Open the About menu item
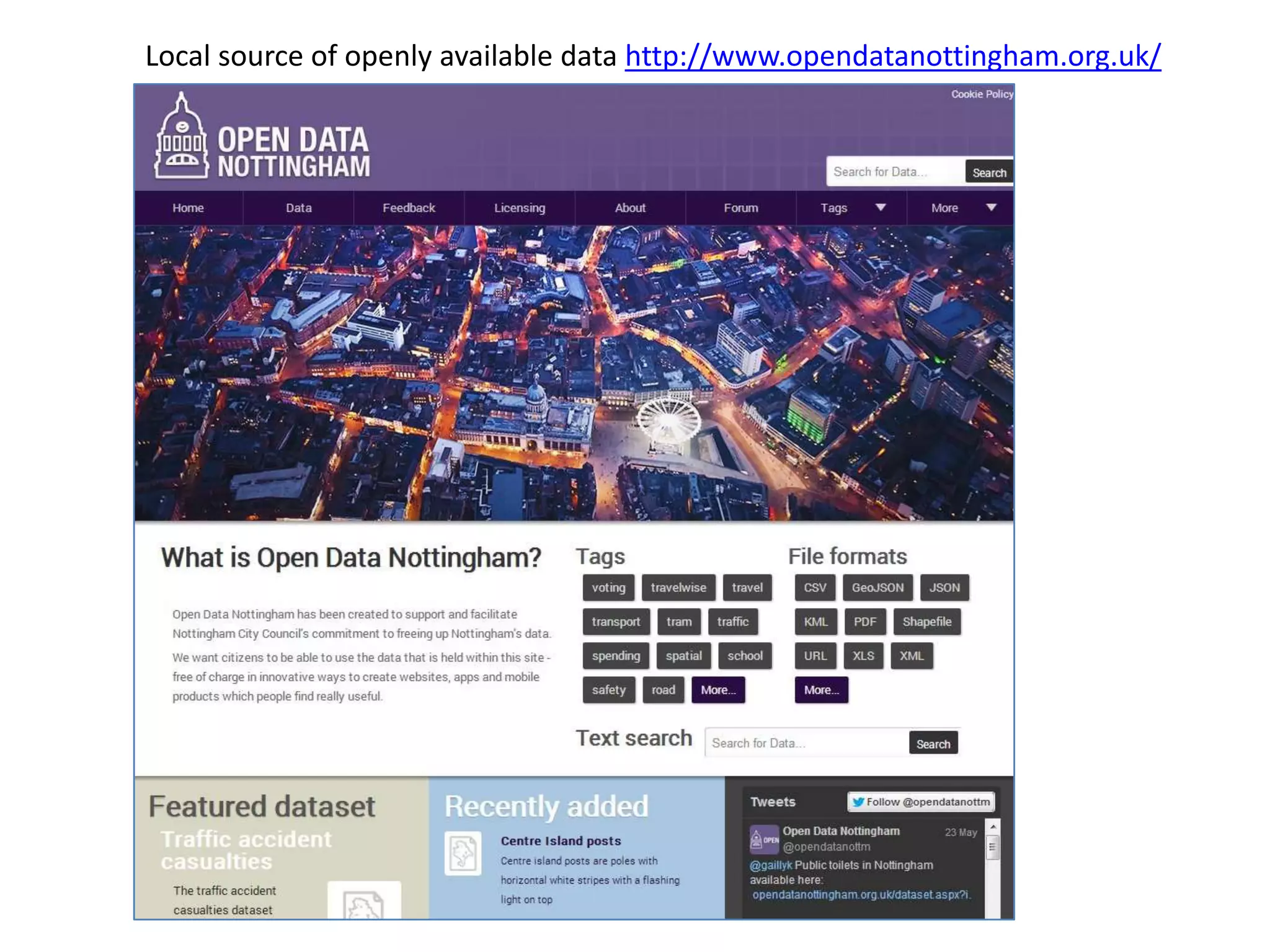The width and height of the screenshot is (1270, 952). tap(630, 208)
